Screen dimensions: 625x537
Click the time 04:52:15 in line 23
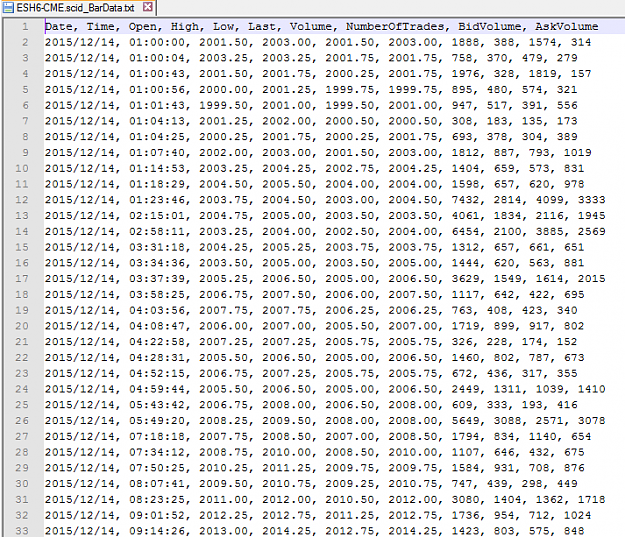tap(157, 374)
